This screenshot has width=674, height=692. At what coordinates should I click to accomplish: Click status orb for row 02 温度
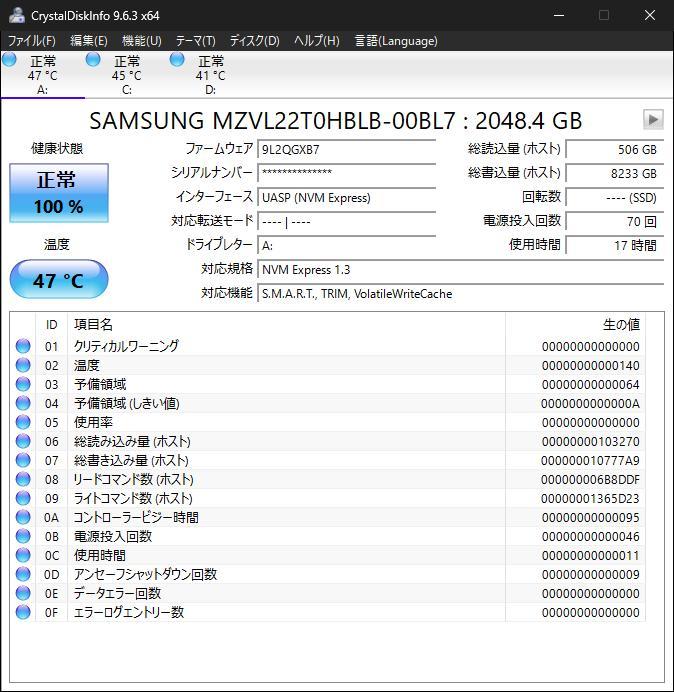point(23,365)
